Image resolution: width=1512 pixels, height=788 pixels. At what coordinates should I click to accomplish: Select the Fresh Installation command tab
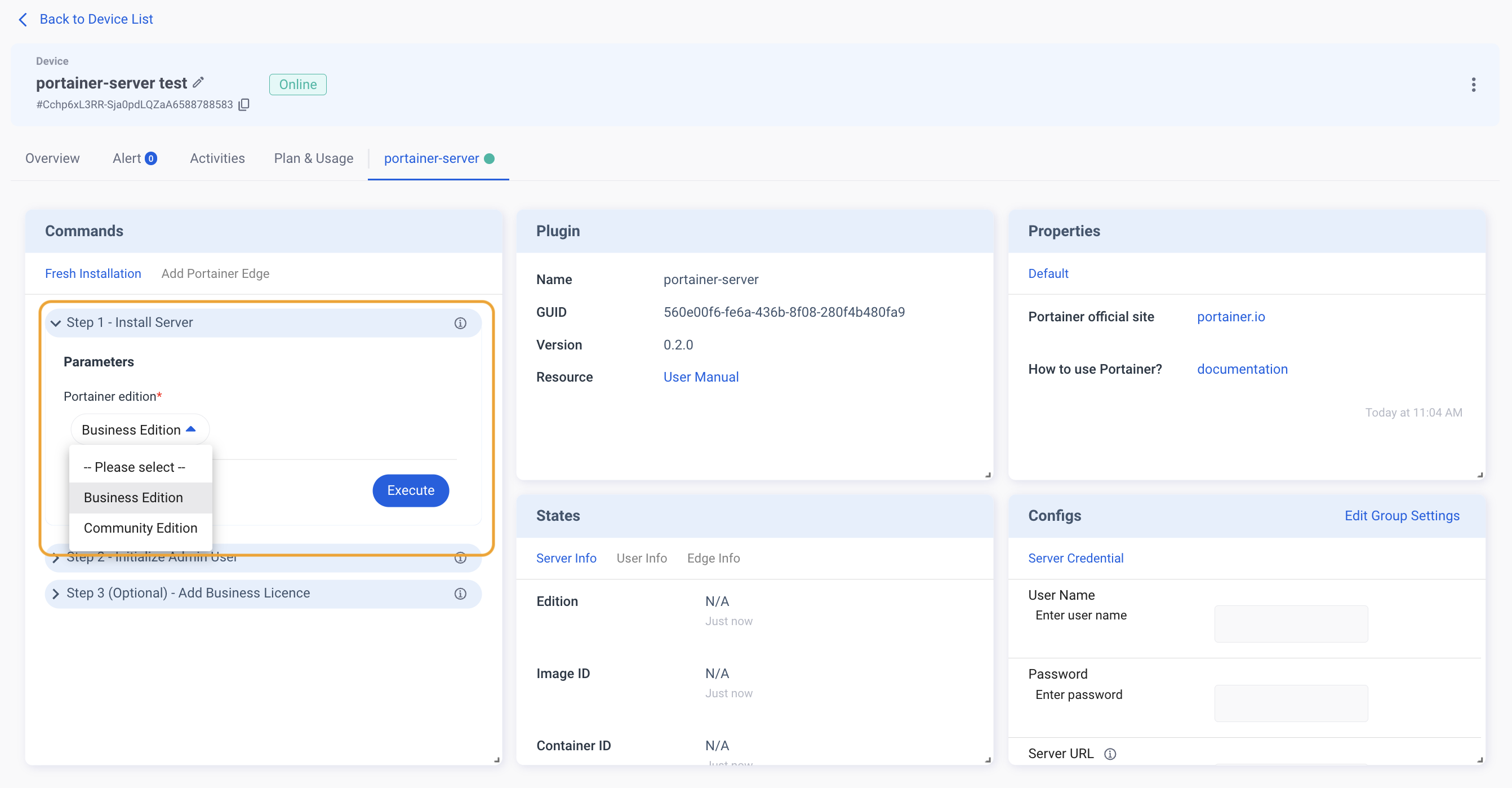[93, 273]
